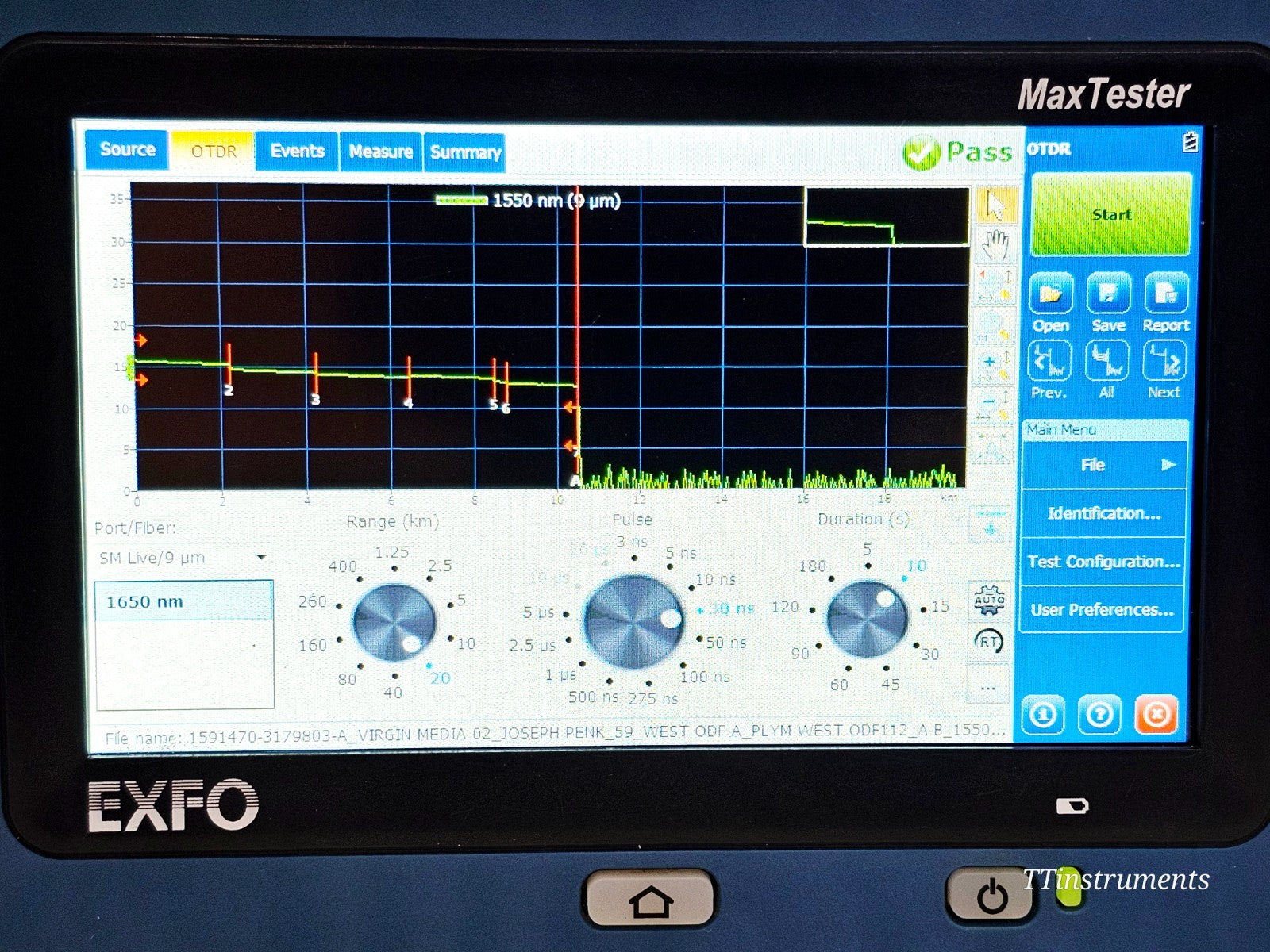Image resolution: width=1270 pixels, height=952 pixels.
Task: Click the green Pass check icon
Action: pos(921,152)
